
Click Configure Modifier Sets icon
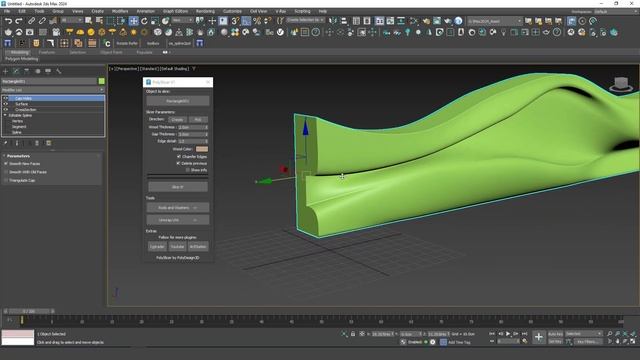[x=49, y=143]
